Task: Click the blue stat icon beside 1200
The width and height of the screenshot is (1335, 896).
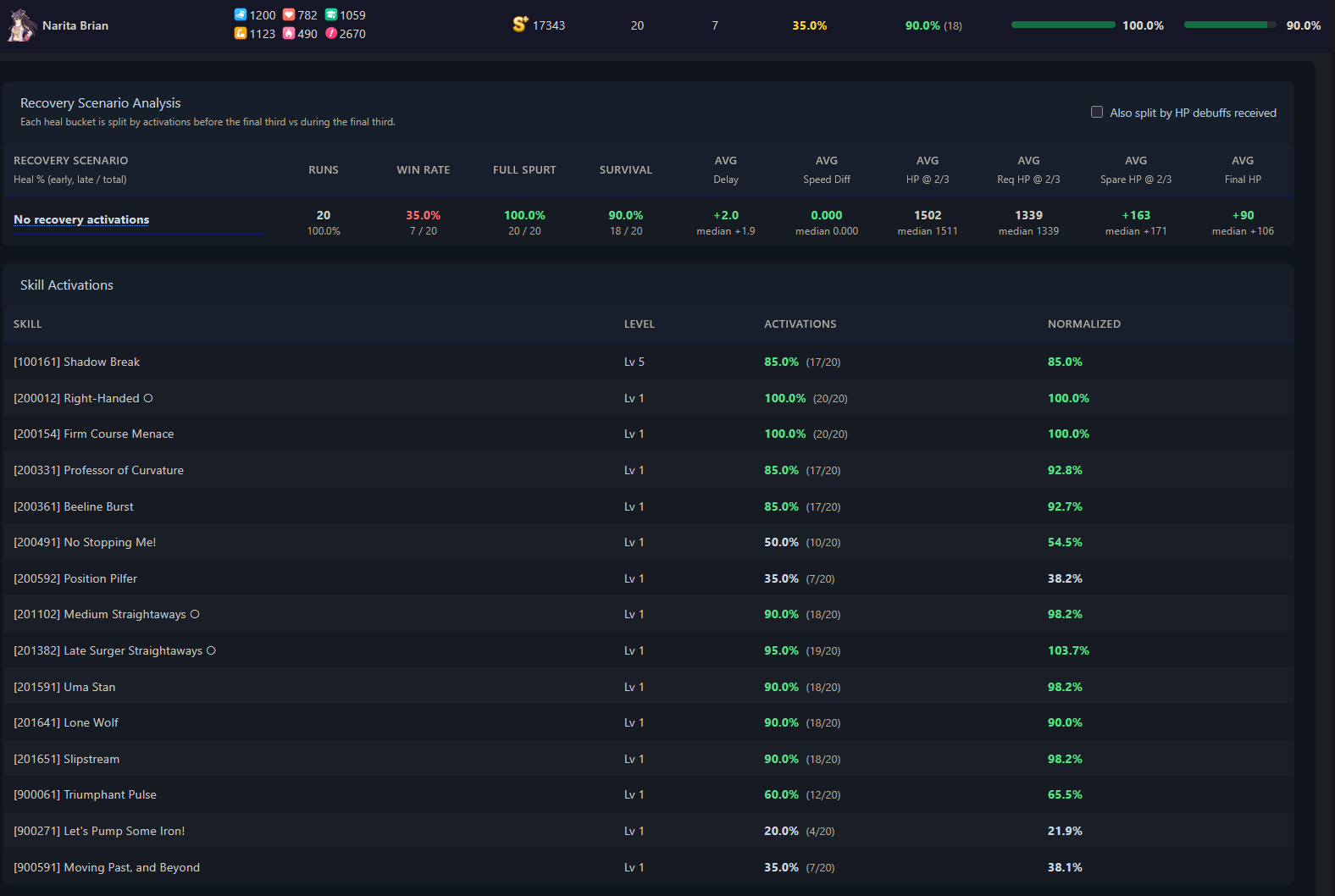Action: coord(241,15)
